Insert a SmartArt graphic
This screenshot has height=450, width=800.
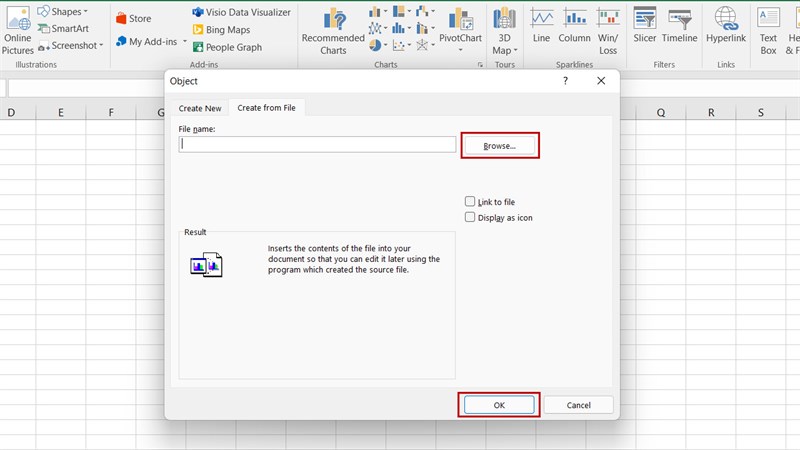(x=63, y=29)
